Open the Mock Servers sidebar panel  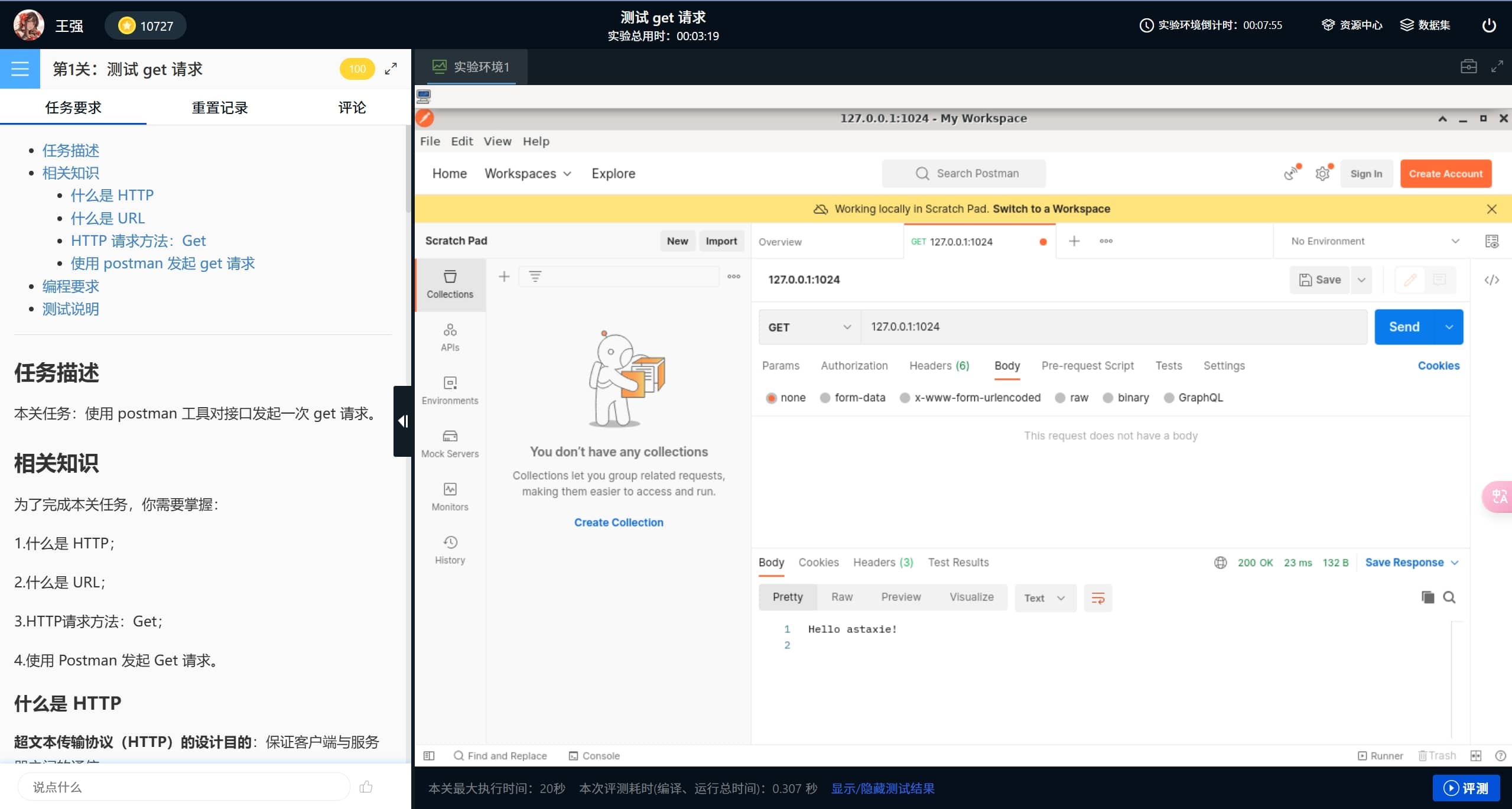(x=450, y=444)
